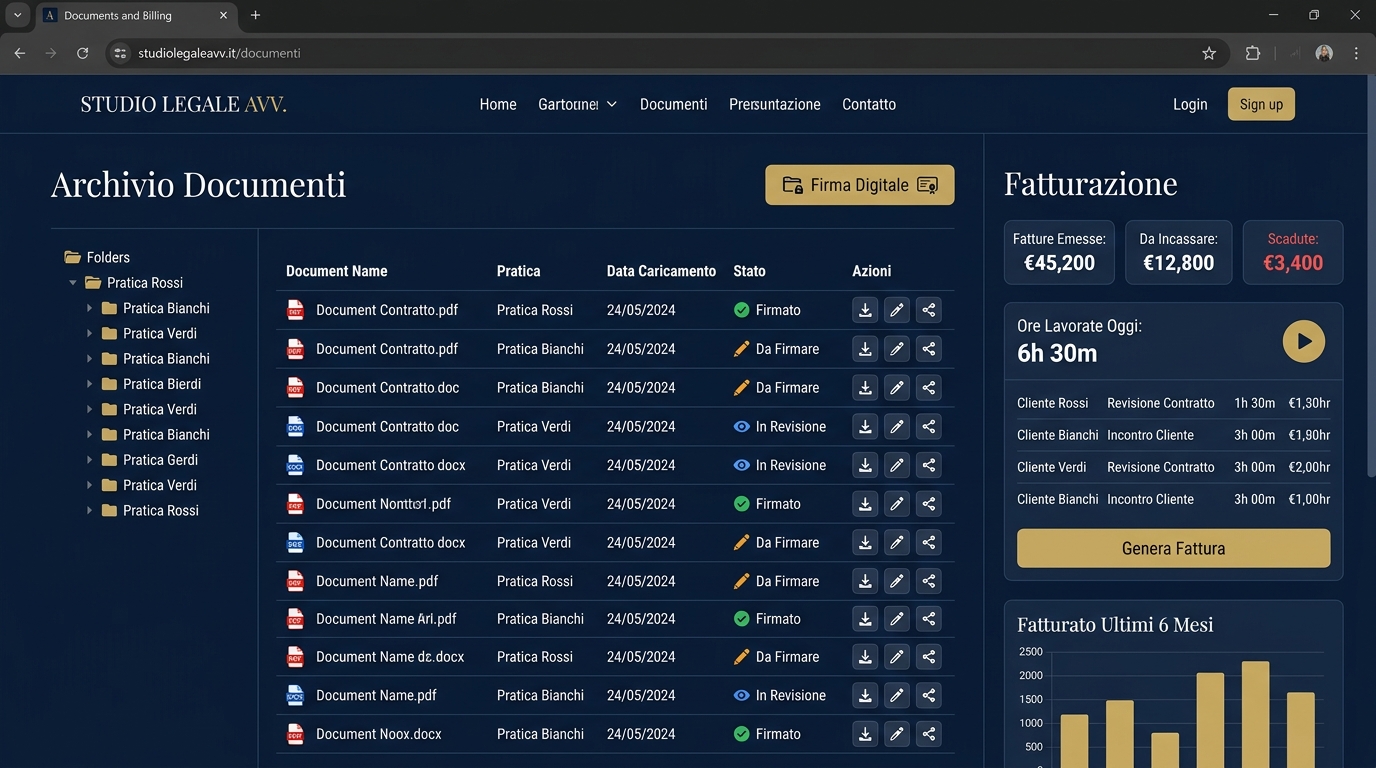Share the Document Nontto1.pdf file
Viewport: 1376px width, 768px height.
pyautogui.click(x=929, y=504)
